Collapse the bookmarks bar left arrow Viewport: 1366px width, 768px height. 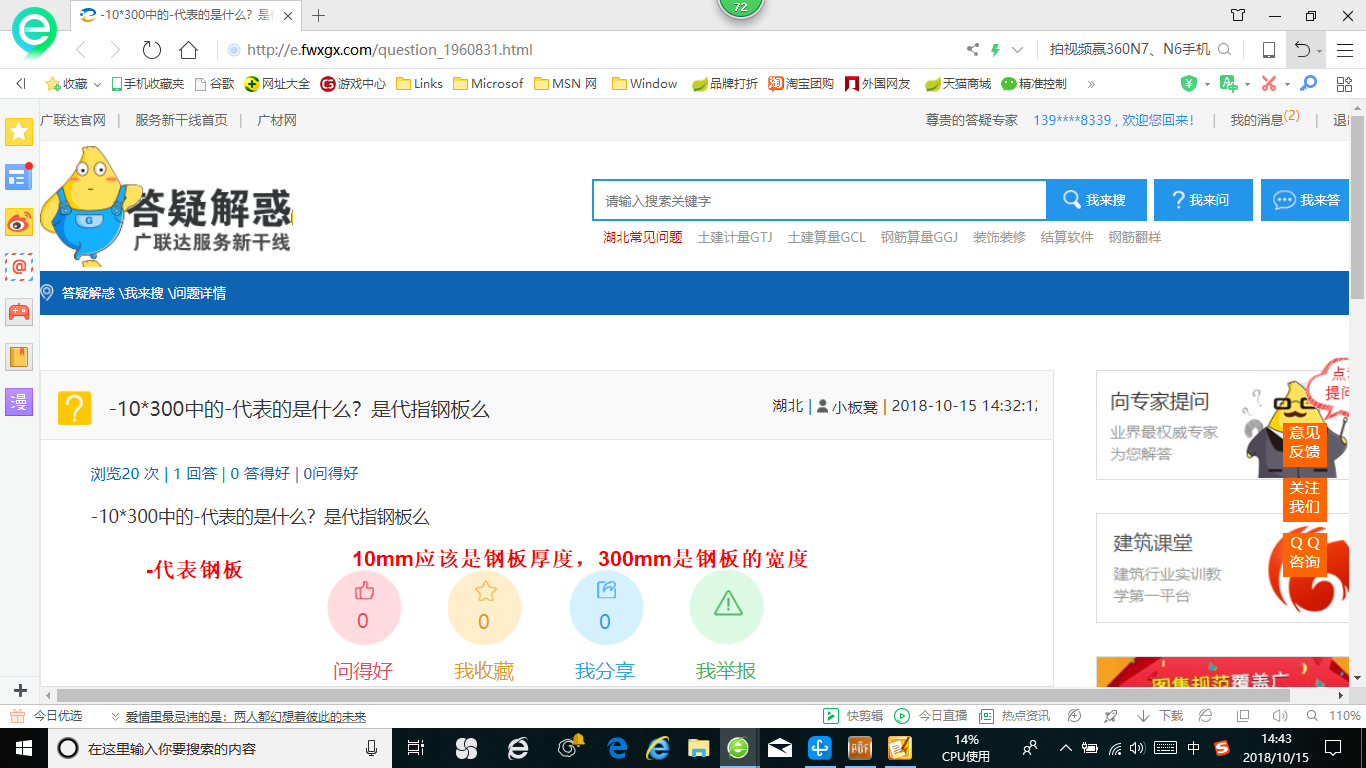pyautogui.click(x=21, y=84)
